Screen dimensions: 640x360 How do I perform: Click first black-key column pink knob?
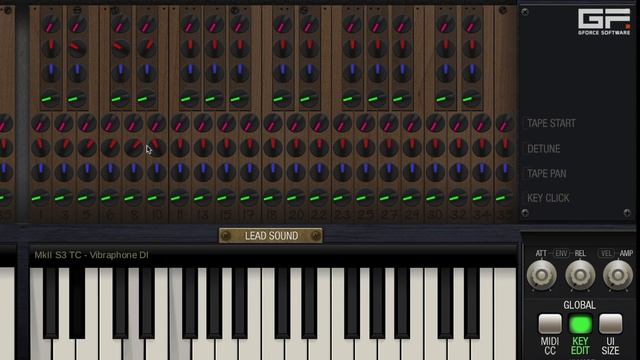tap(51, 24)
